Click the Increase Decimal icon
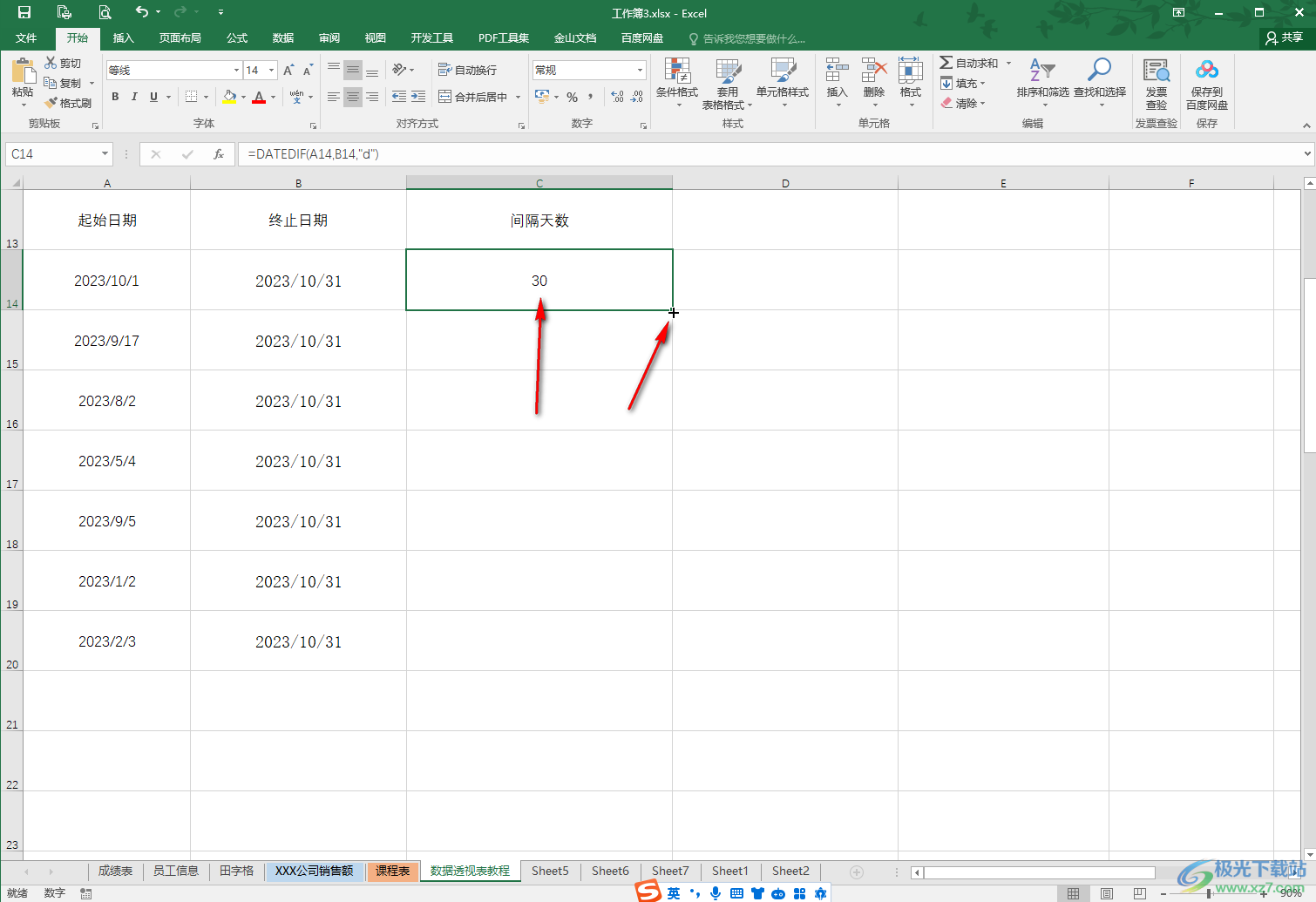 tap(617, 97)
